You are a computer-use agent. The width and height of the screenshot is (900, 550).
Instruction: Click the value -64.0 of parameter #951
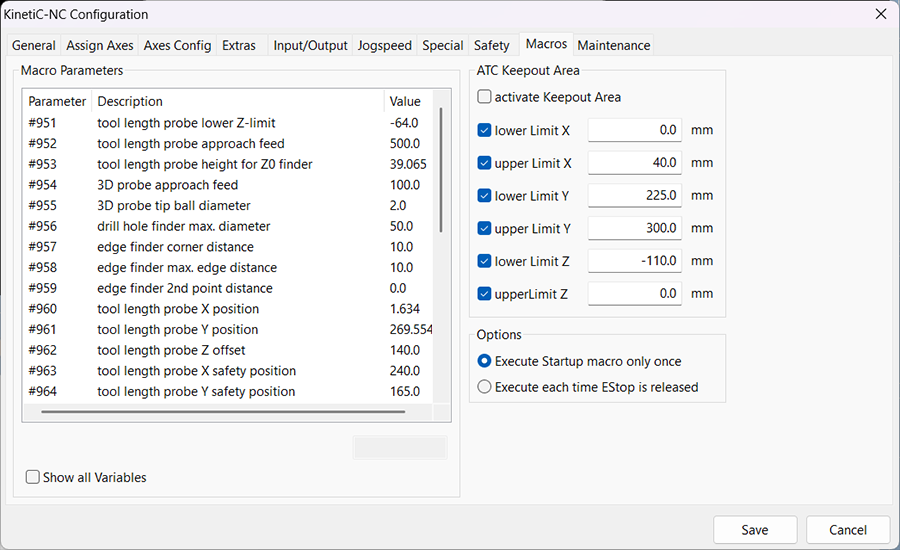404,123
